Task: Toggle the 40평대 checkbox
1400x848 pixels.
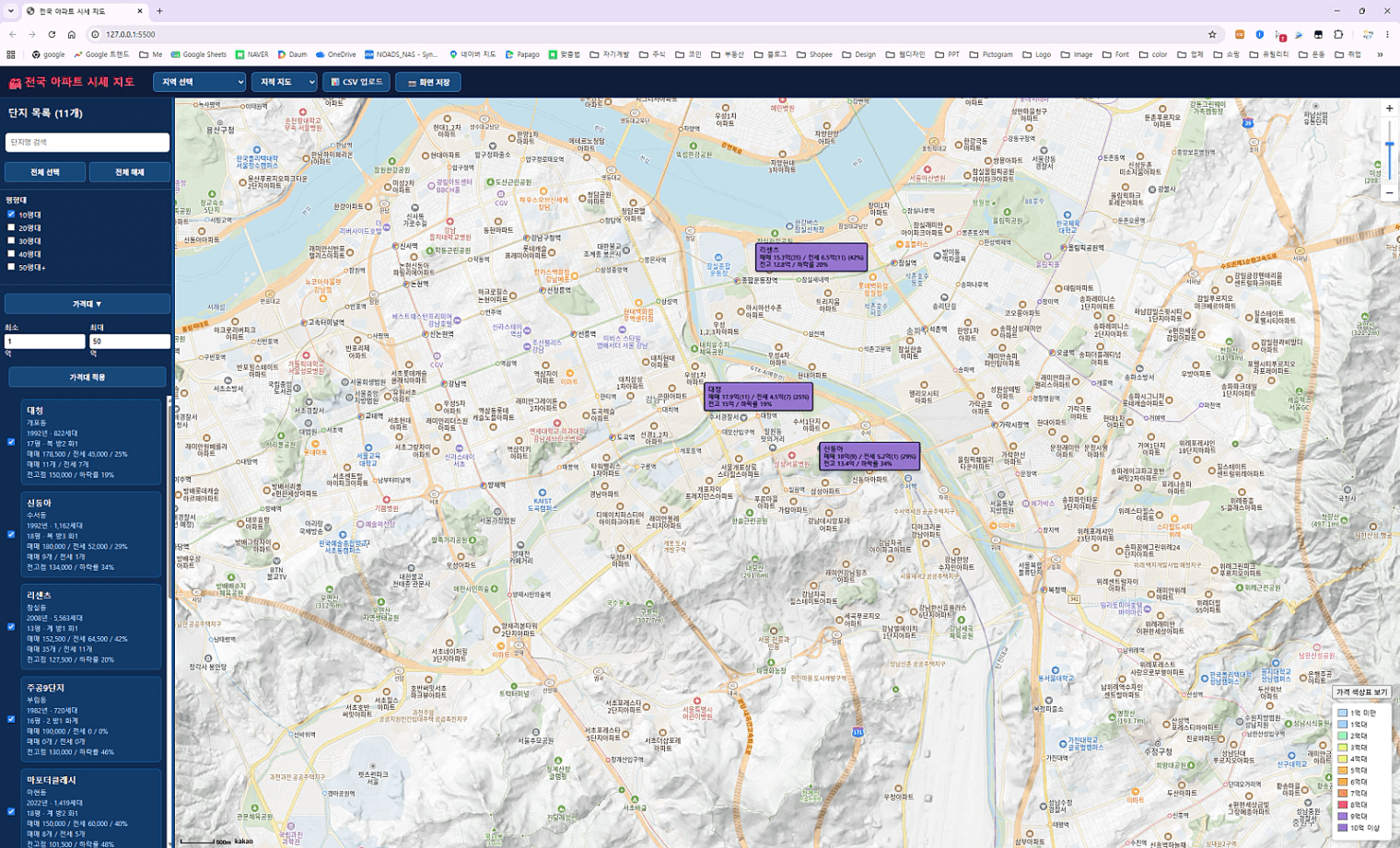Action: pyautogui.click(x=11, y=253)
